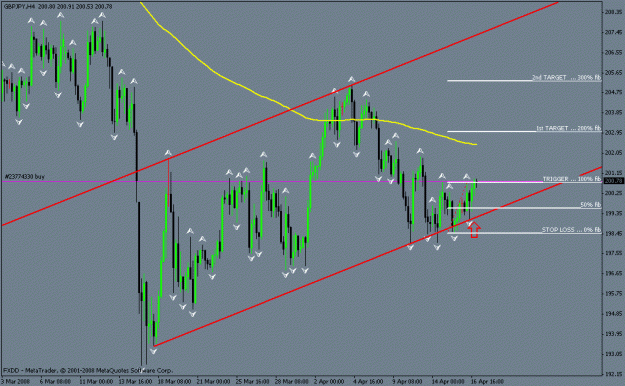
Task: Click the 25 Mar 16:00 time label
Action: point(252,382)
